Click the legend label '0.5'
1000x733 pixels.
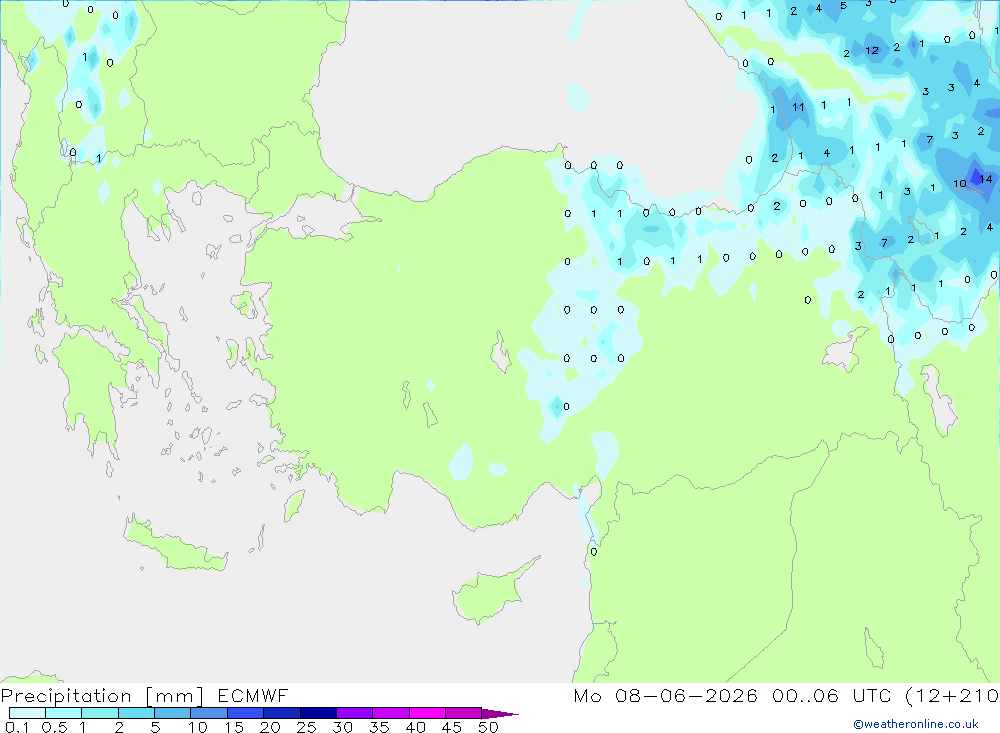54,727
